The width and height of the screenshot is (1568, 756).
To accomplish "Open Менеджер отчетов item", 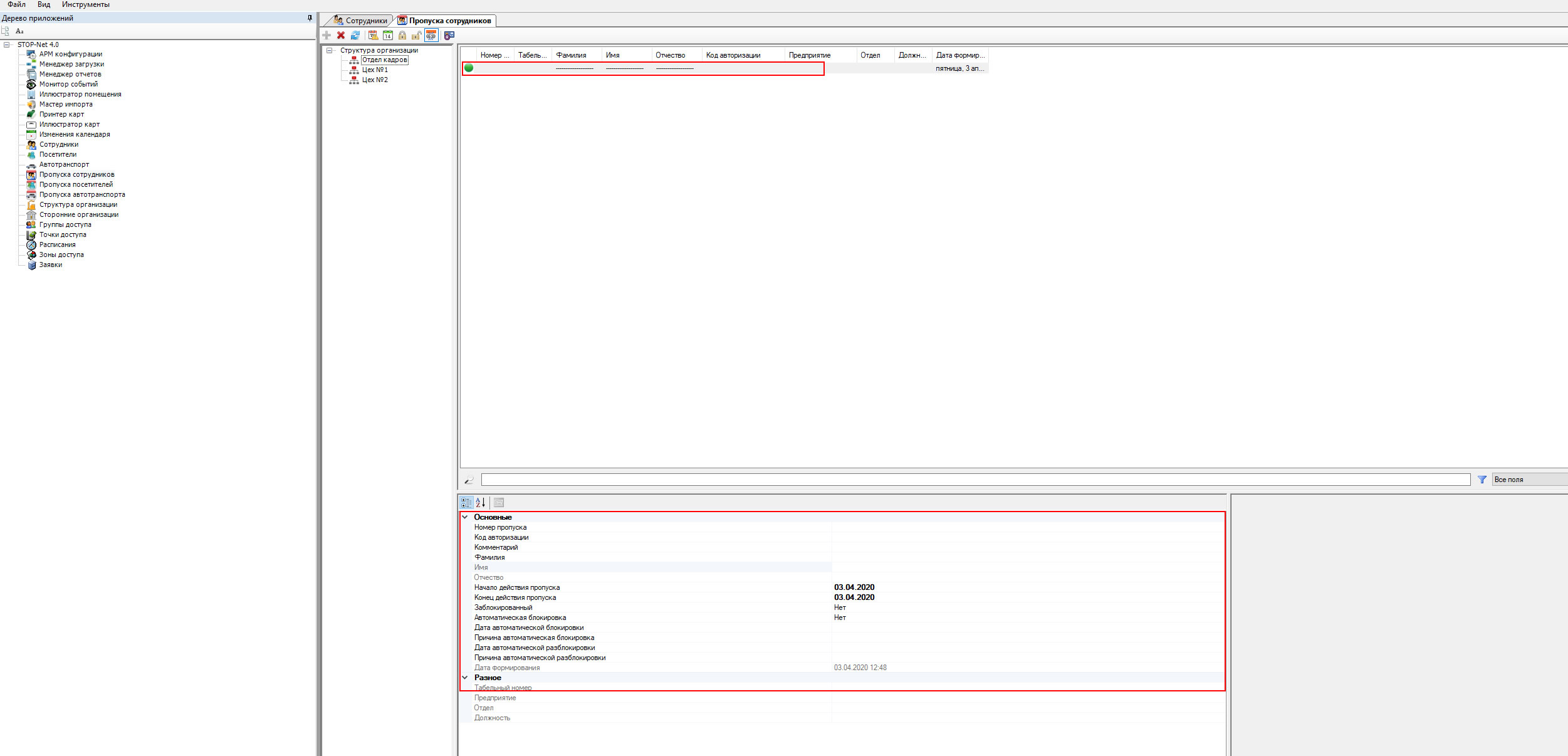I will coord(70,74).
